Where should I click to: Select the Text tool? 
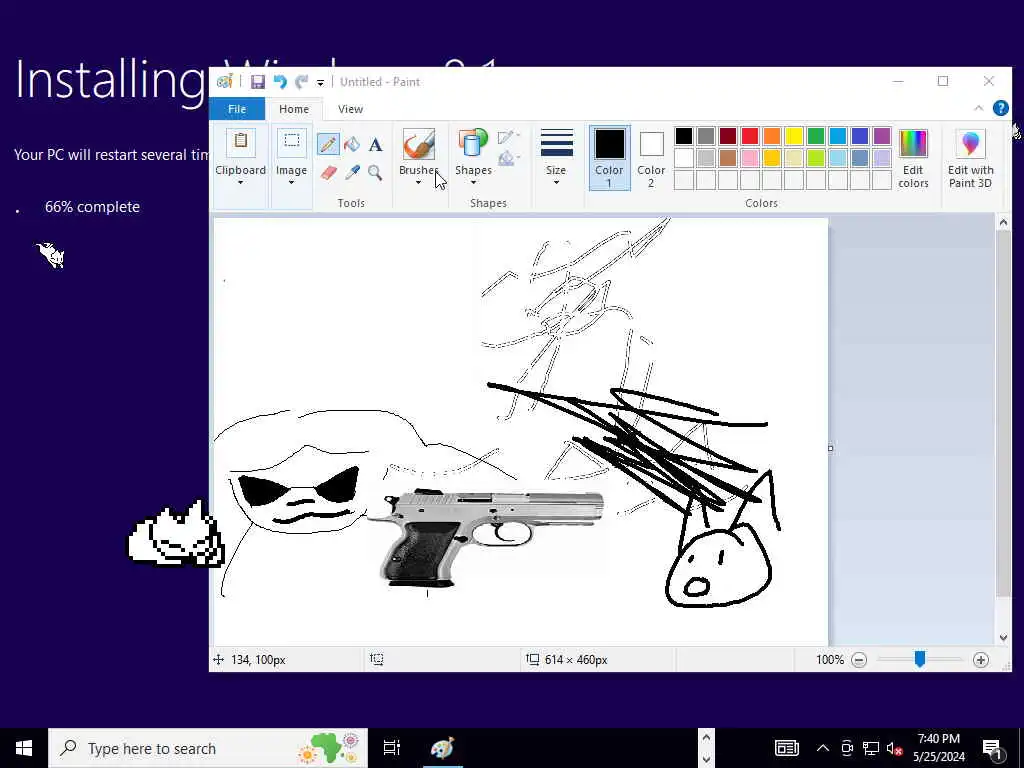(x=376, y=144)
